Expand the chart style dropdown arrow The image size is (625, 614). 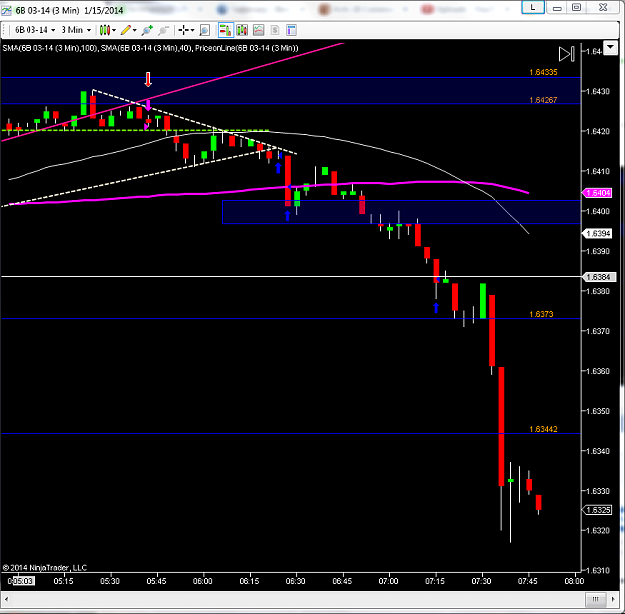(x=114, y=30)
